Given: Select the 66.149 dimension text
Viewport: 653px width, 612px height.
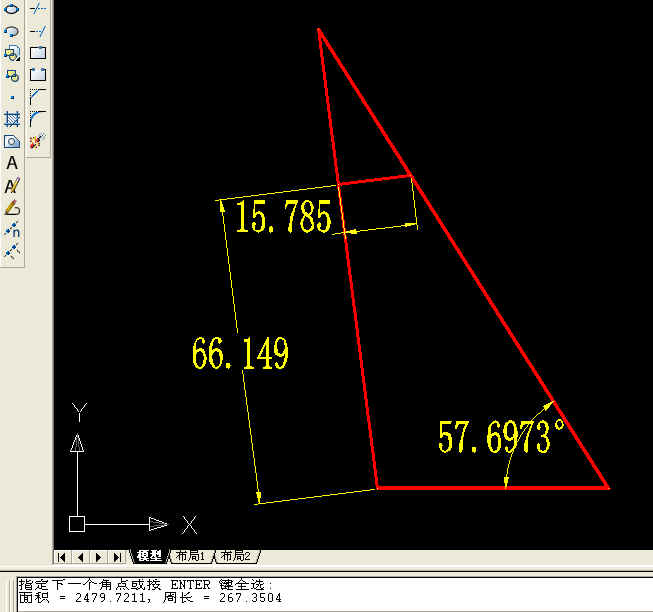Looking at the screenshot, I should tap(240, 353).
